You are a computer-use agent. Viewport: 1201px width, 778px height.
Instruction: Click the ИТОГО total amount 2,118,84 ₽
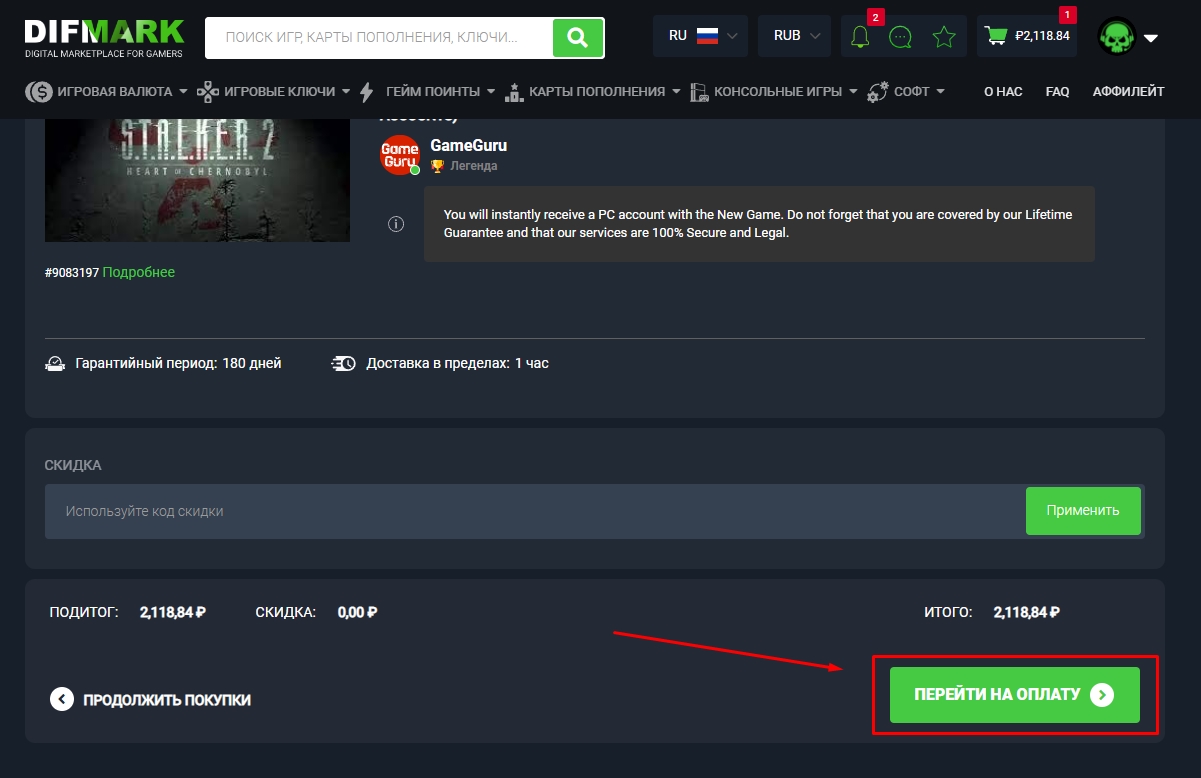tap(1027, 612)
